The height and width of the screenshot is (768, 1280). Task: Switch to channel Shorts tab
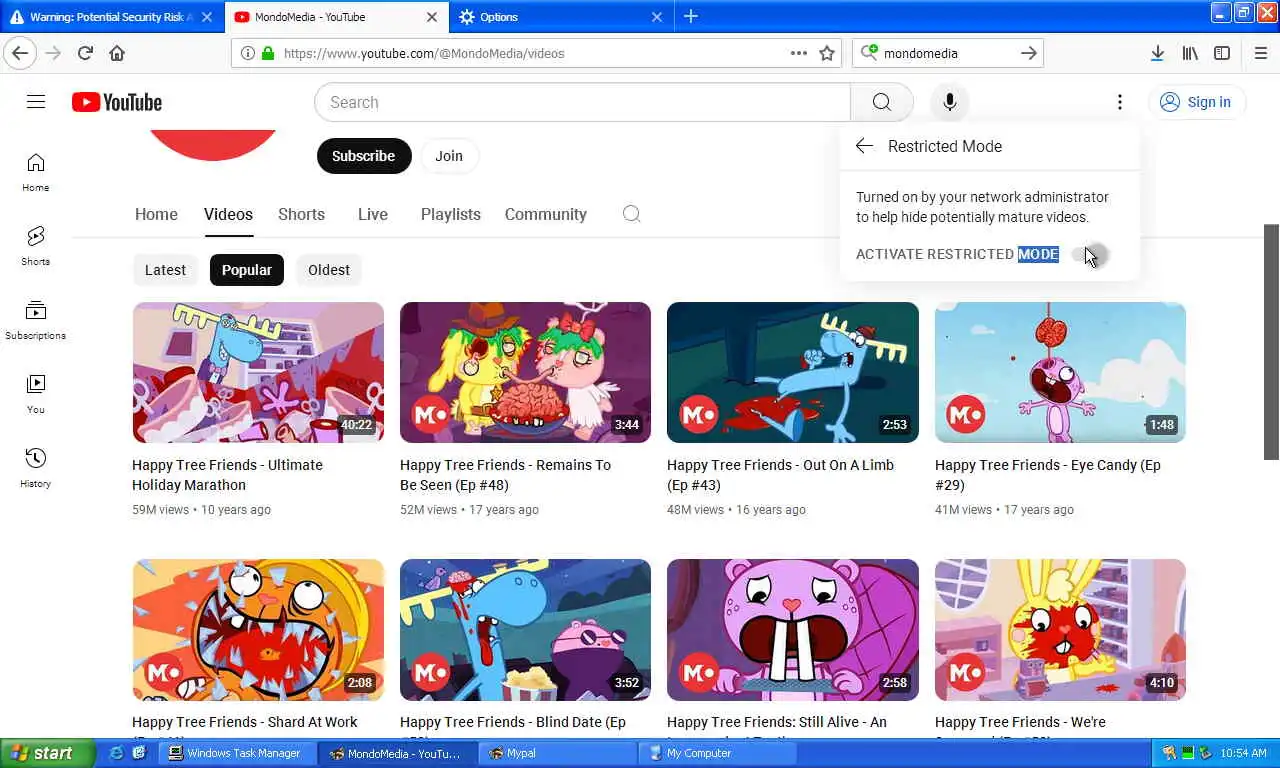pos(301,214)
